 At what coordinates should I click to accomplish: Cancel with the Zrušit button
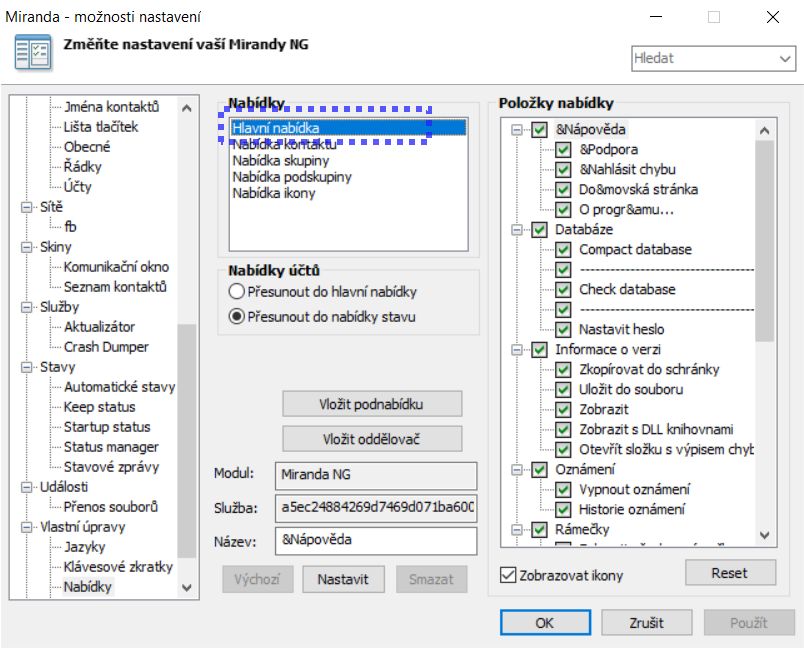click(x=647, y=623)
